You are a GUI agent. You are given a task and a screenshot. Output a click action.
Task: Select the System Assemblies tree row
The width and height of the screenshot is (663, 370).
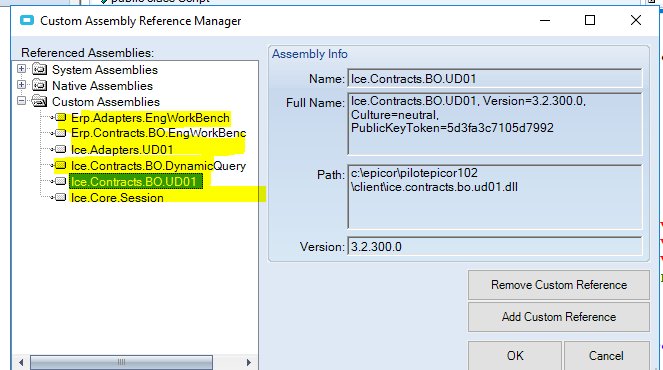105,70
